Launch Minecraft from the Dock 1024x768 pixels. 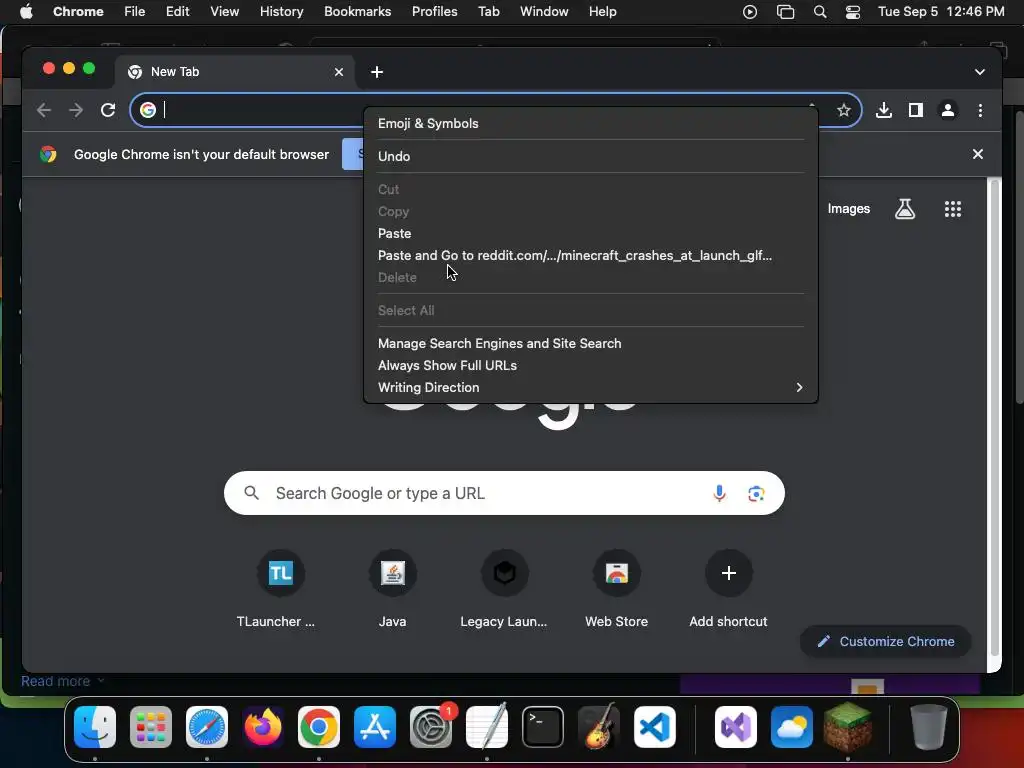click(848, 727)
